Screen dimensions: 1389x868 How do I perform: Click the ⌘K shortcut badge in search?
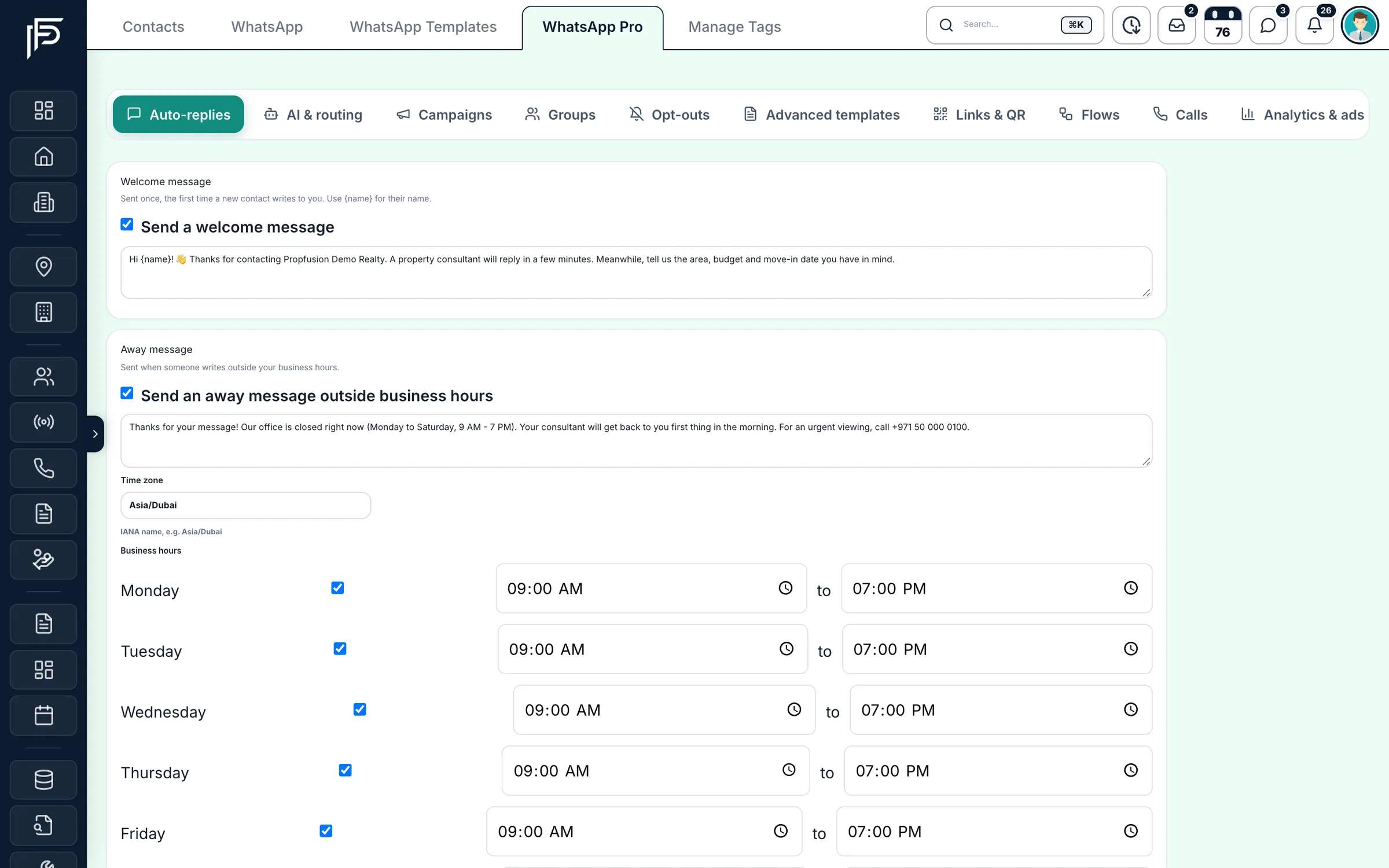pos(1076,25)
